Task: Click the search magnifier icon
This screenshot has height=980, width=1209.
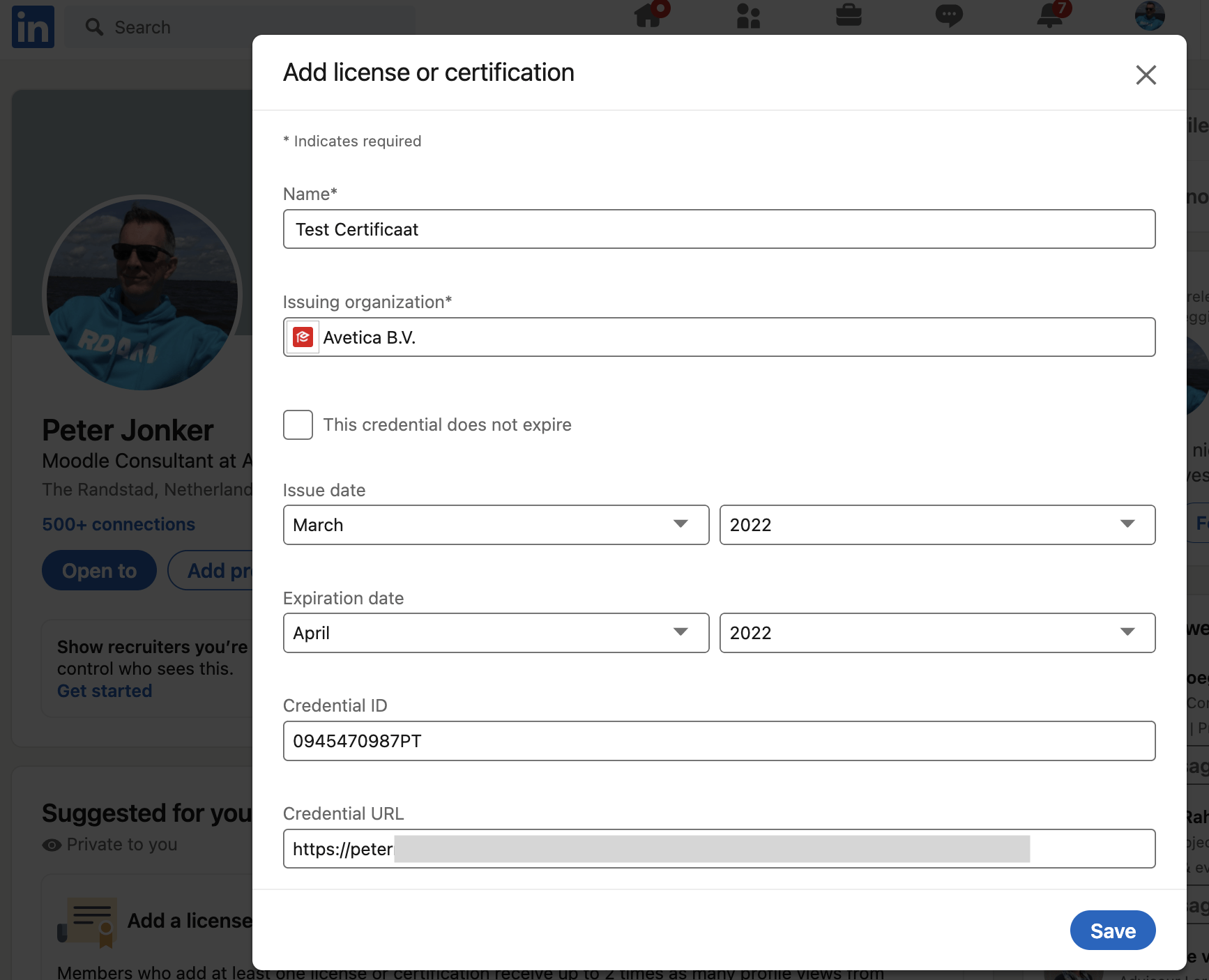Action: coord(94,27)
